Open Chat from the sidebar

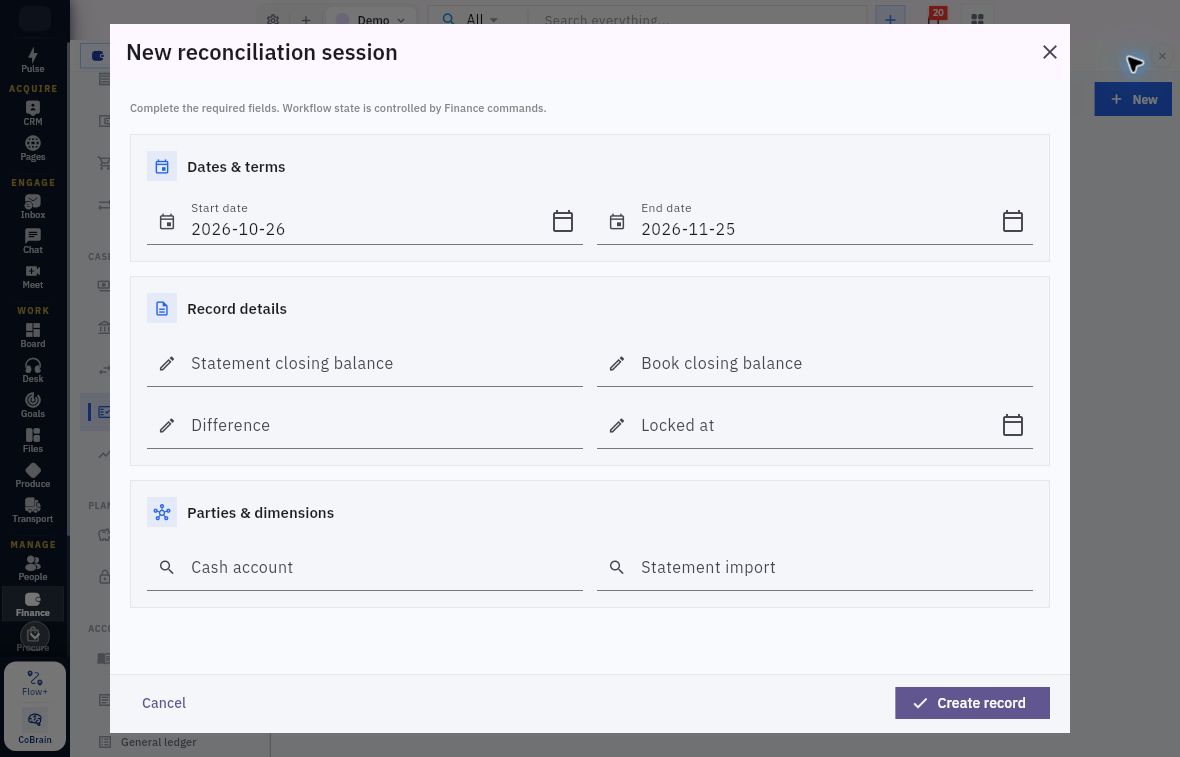pos(32,242)
